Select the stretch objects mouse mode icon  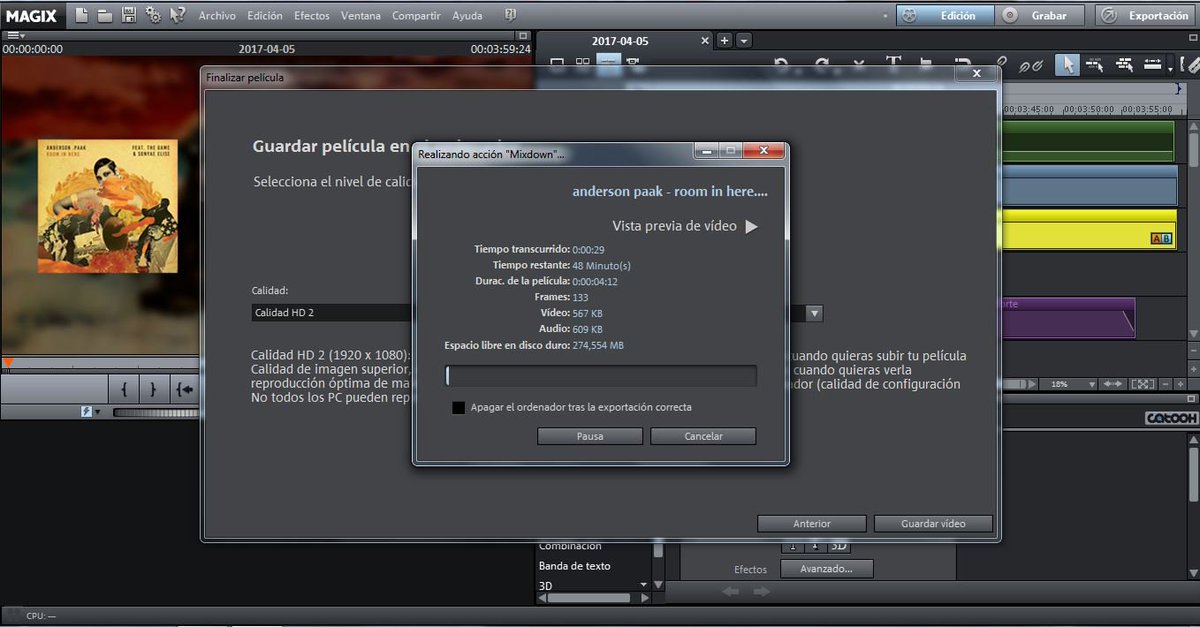pyautogui.click(x=1151, y=64)
